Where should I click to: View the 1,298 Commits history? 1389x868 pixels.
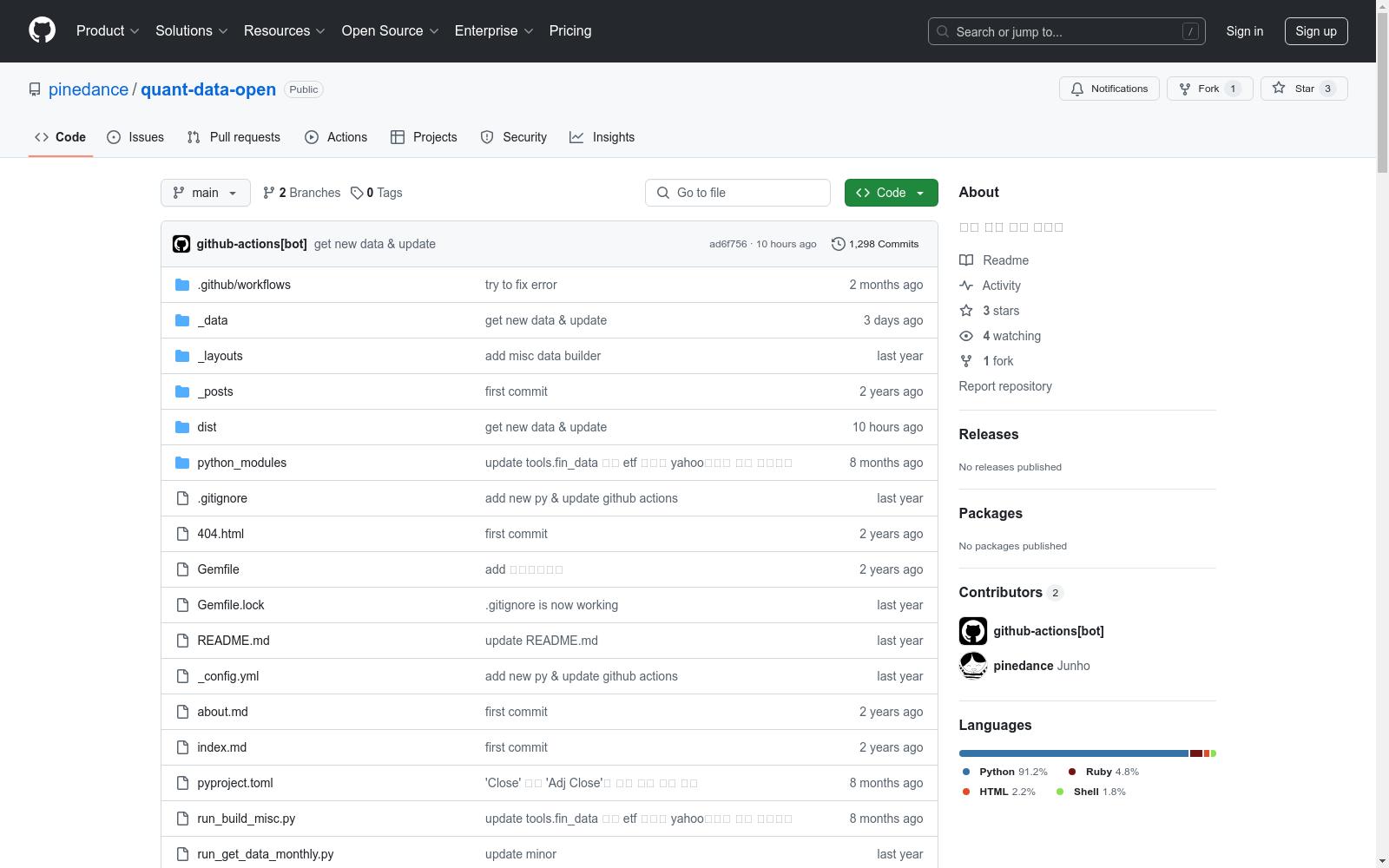coord(875,244)
